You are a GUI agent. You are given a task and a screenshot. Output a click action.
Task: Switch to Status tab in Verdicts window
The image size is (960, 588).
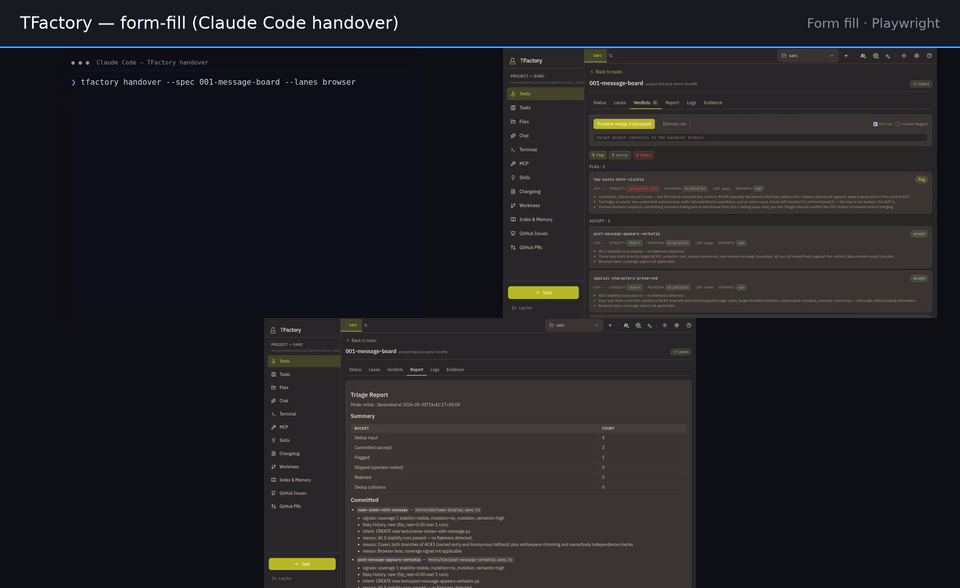pos(599,103)
